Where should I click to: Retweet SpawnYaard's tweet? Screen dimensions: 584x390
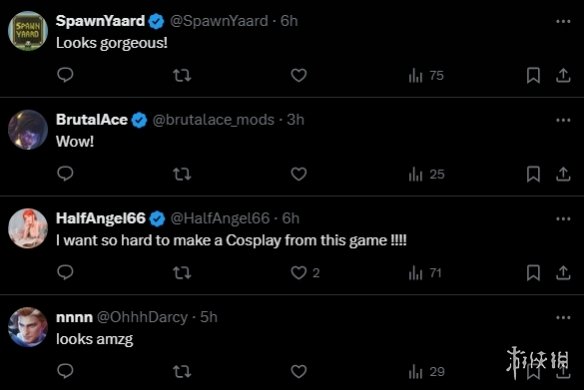coord(182,76)
